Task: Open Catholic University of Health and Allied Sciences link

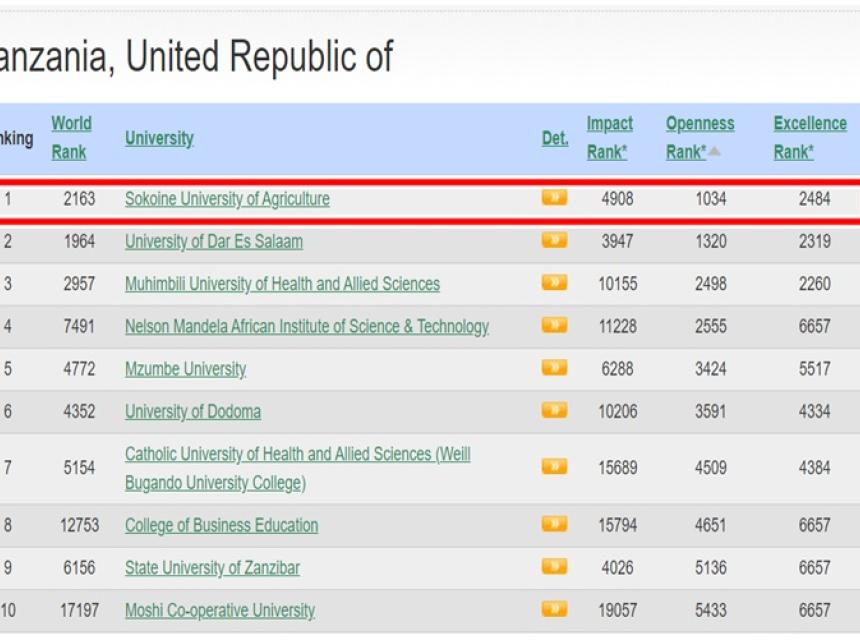Action: pyautogui.click(x=297, y=455)
